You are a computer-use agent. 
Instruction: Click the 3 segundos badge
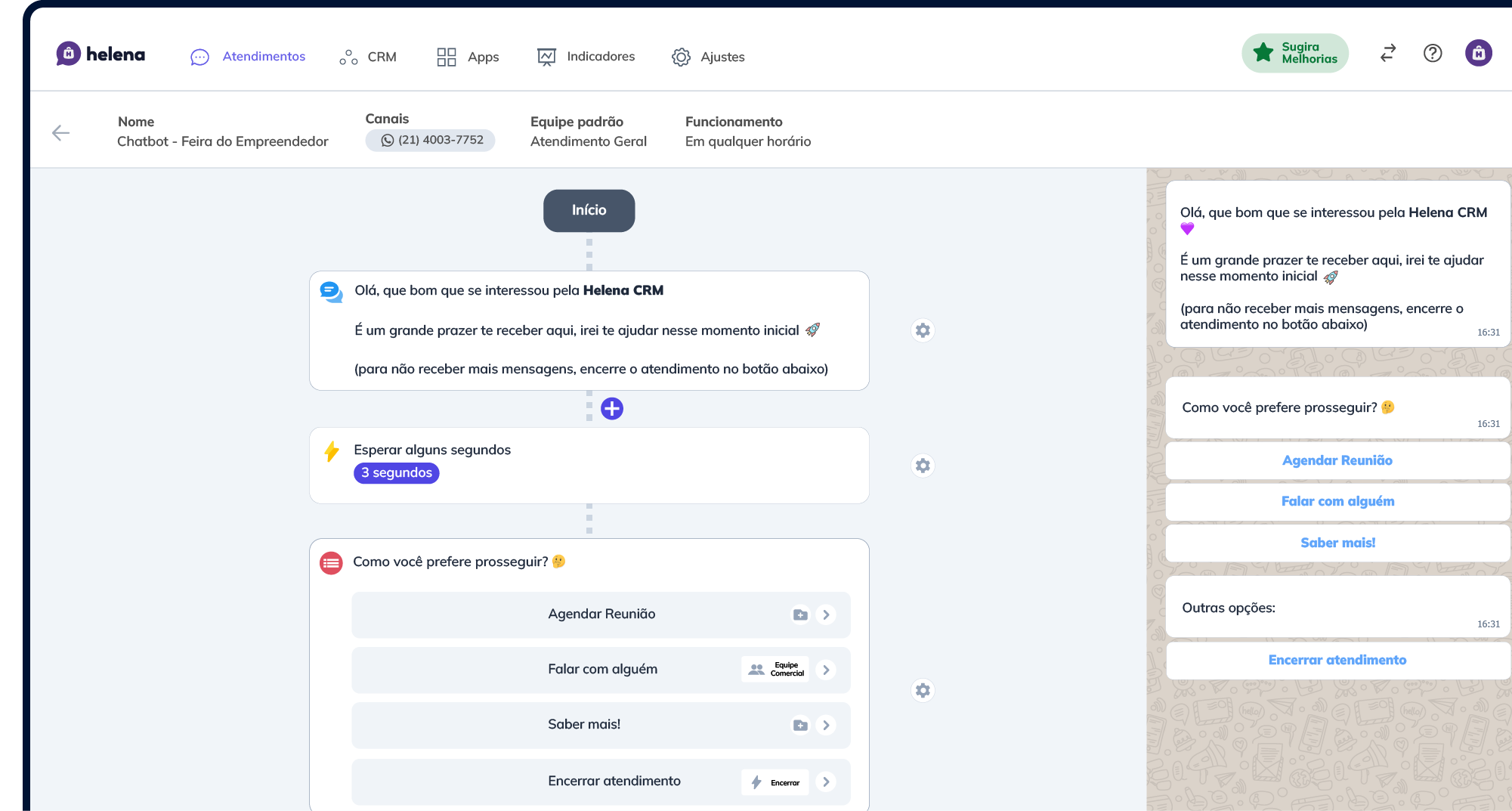pyautogui.click(x=397, y=473)
